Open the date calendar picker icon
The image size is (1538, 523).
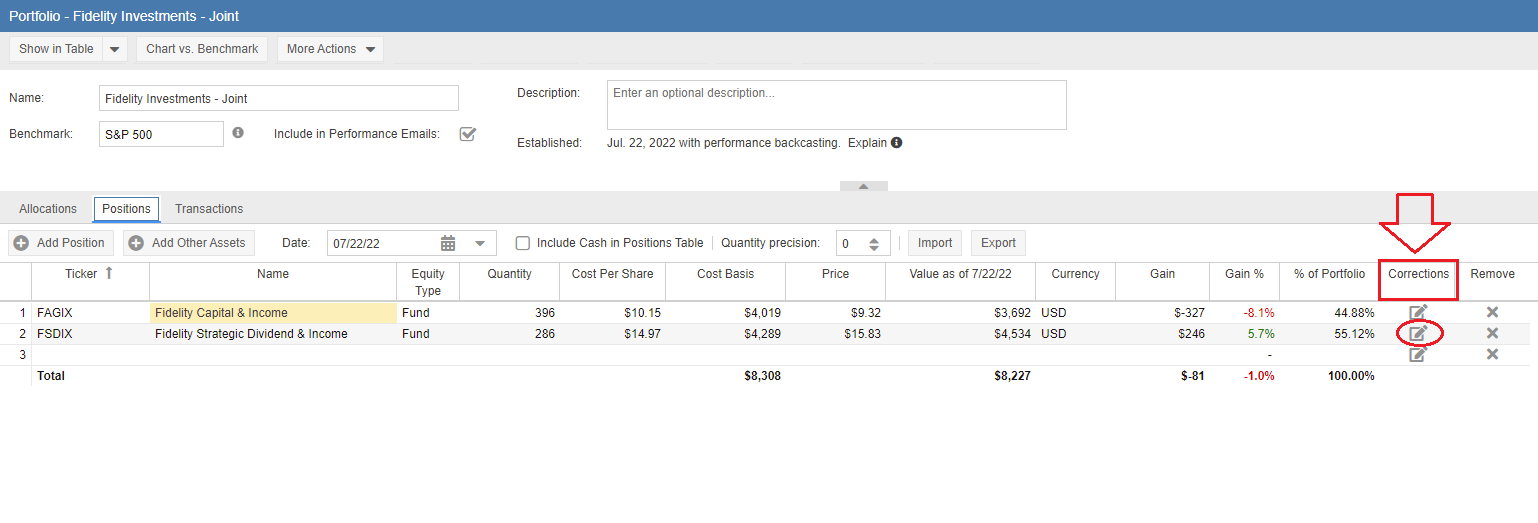coord(448,243)
